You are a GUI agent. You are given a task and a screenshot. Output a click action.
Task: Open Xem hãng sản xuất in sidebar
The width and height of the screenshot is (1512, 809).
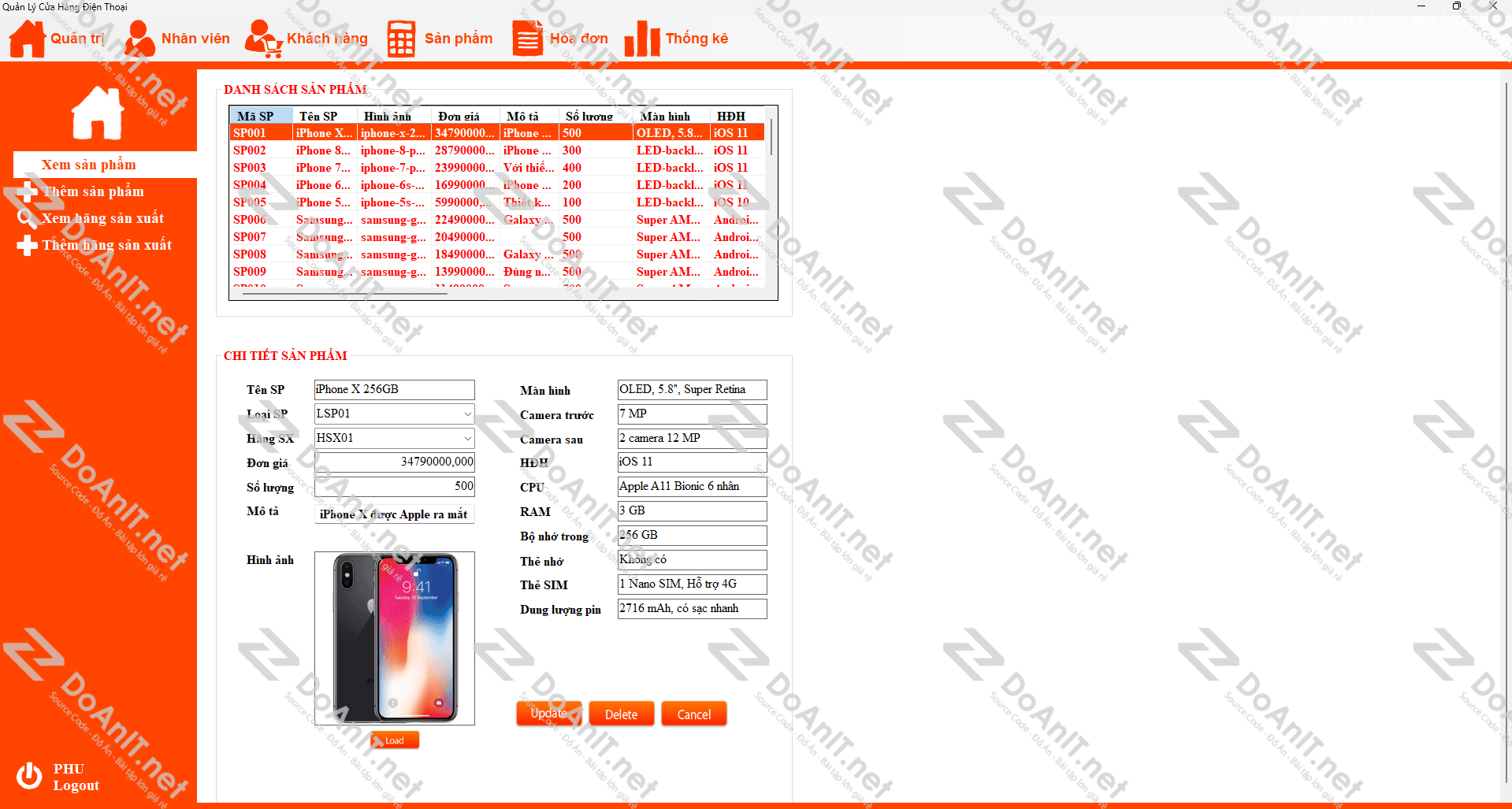tap(102, 218)
